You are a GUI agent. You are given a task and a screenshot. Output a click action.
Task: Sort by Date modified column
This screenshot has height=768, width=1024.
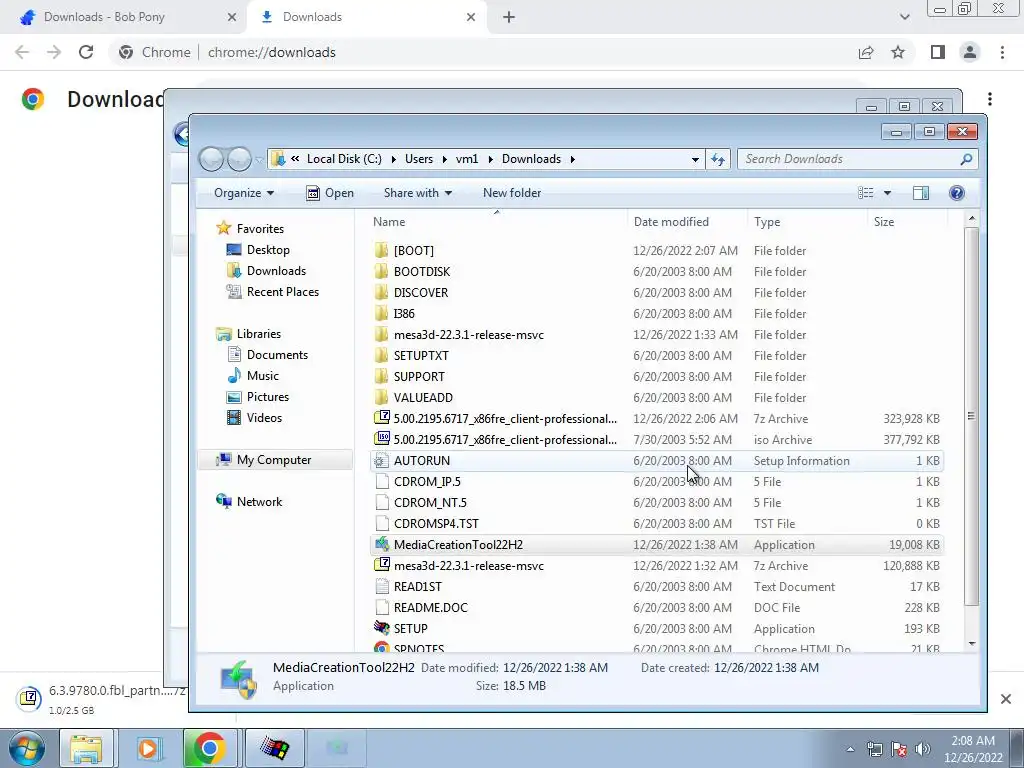coord(687,222)
